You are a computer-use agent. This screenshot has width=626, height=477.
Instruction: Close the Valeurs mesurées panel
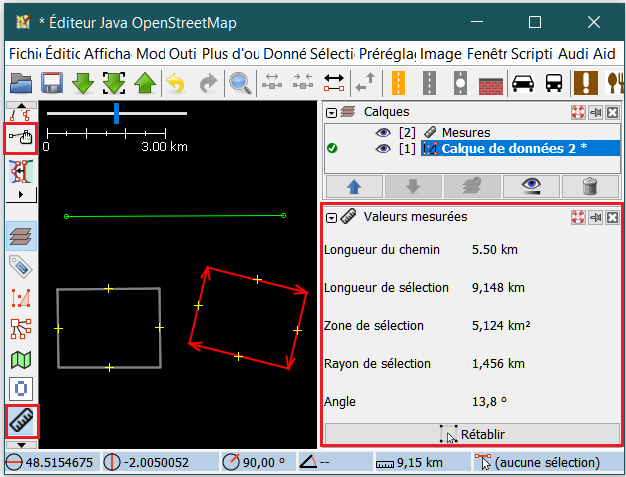[x=612, y=218]
